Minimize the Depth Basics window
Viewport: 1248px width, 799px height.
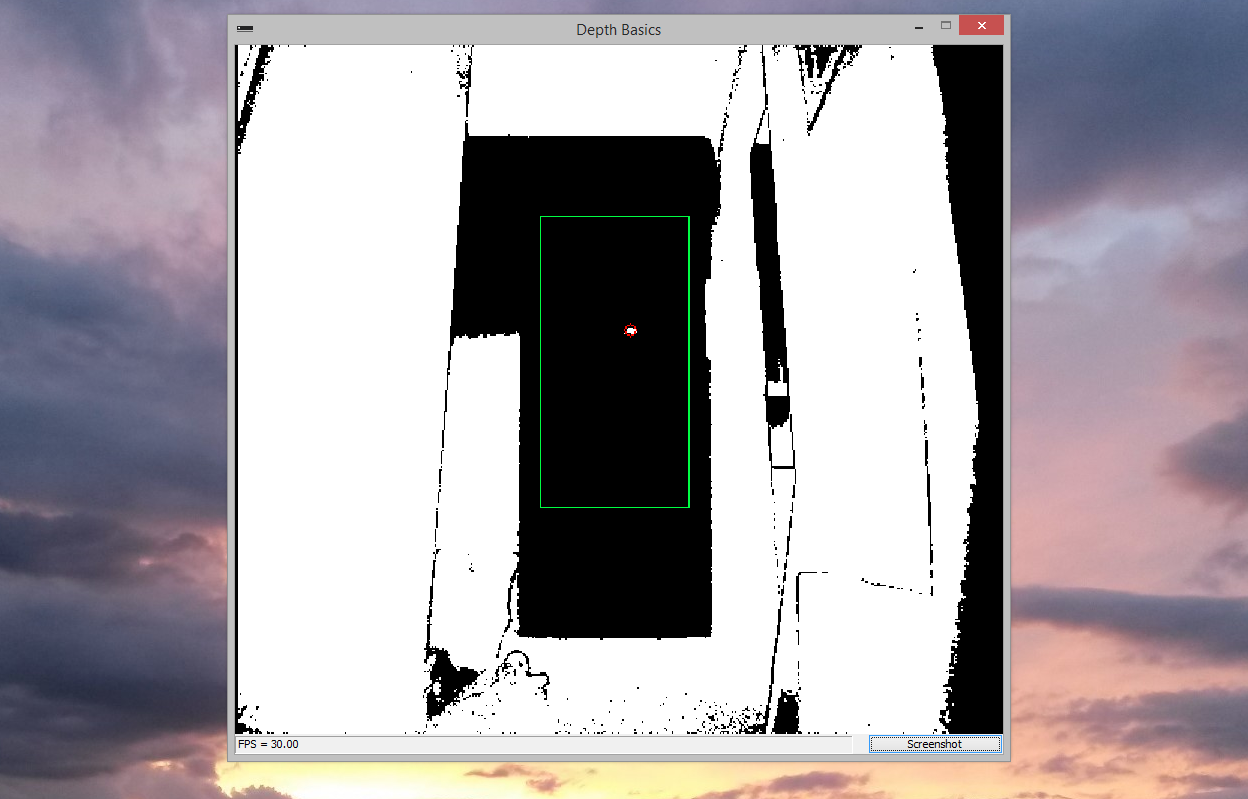click(x=917, y=26)
